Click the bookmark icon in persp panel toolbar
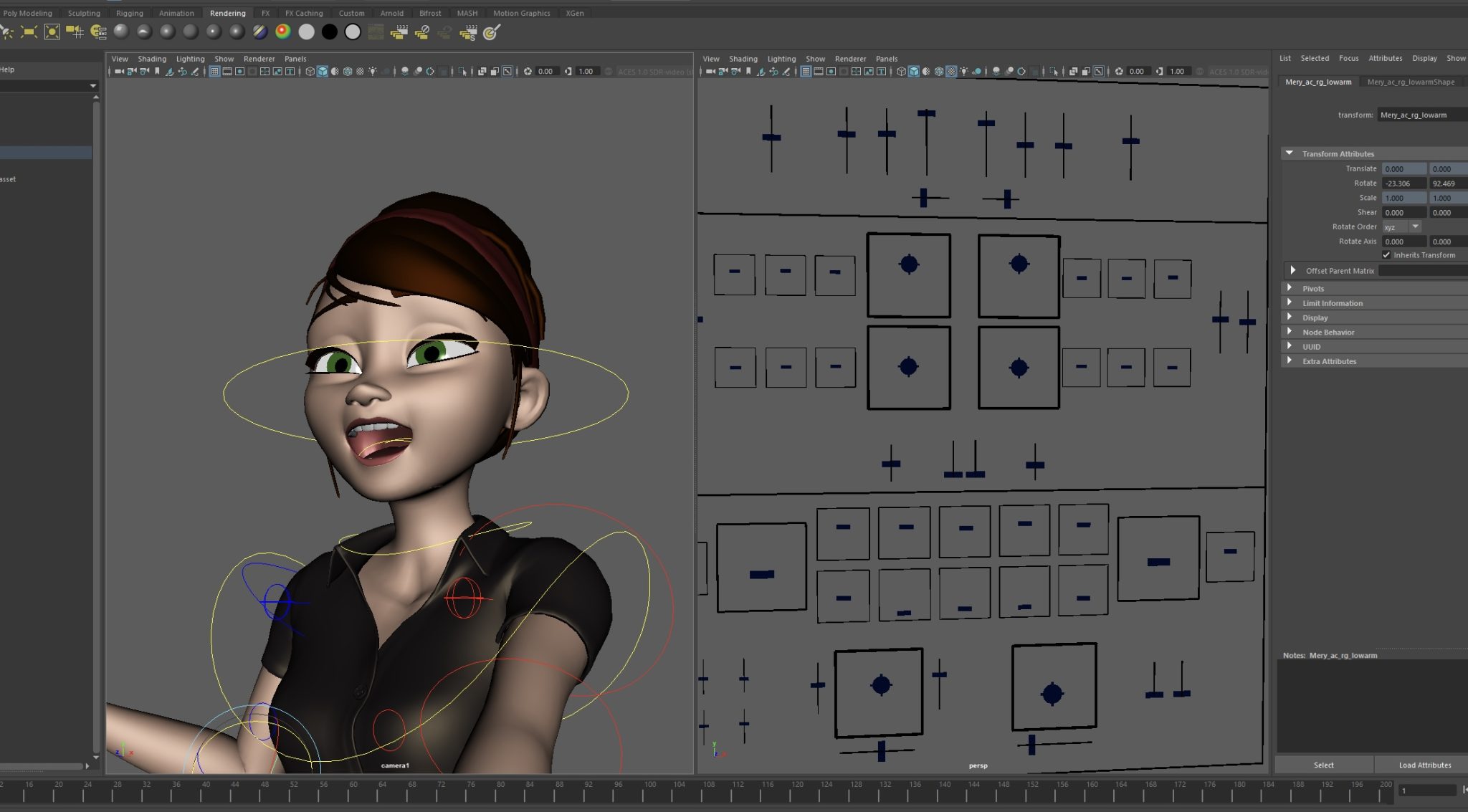Viewport: 1468px width, 812px height. click(748, 72)
